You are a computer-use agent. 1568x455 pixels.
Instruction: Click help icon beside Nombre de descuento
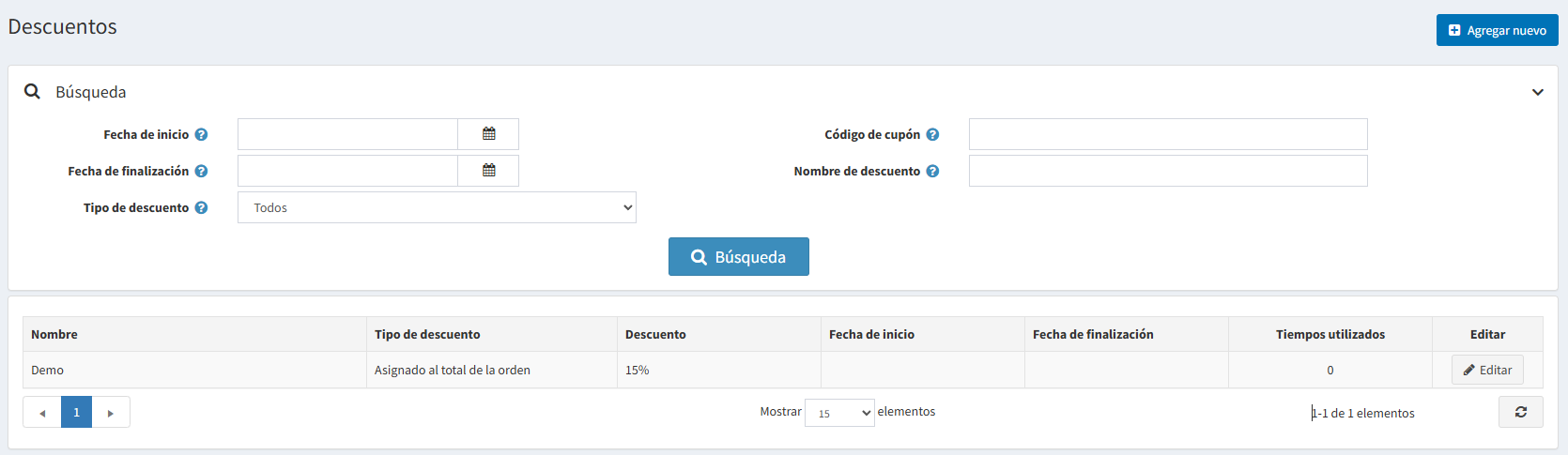point(932,172)
